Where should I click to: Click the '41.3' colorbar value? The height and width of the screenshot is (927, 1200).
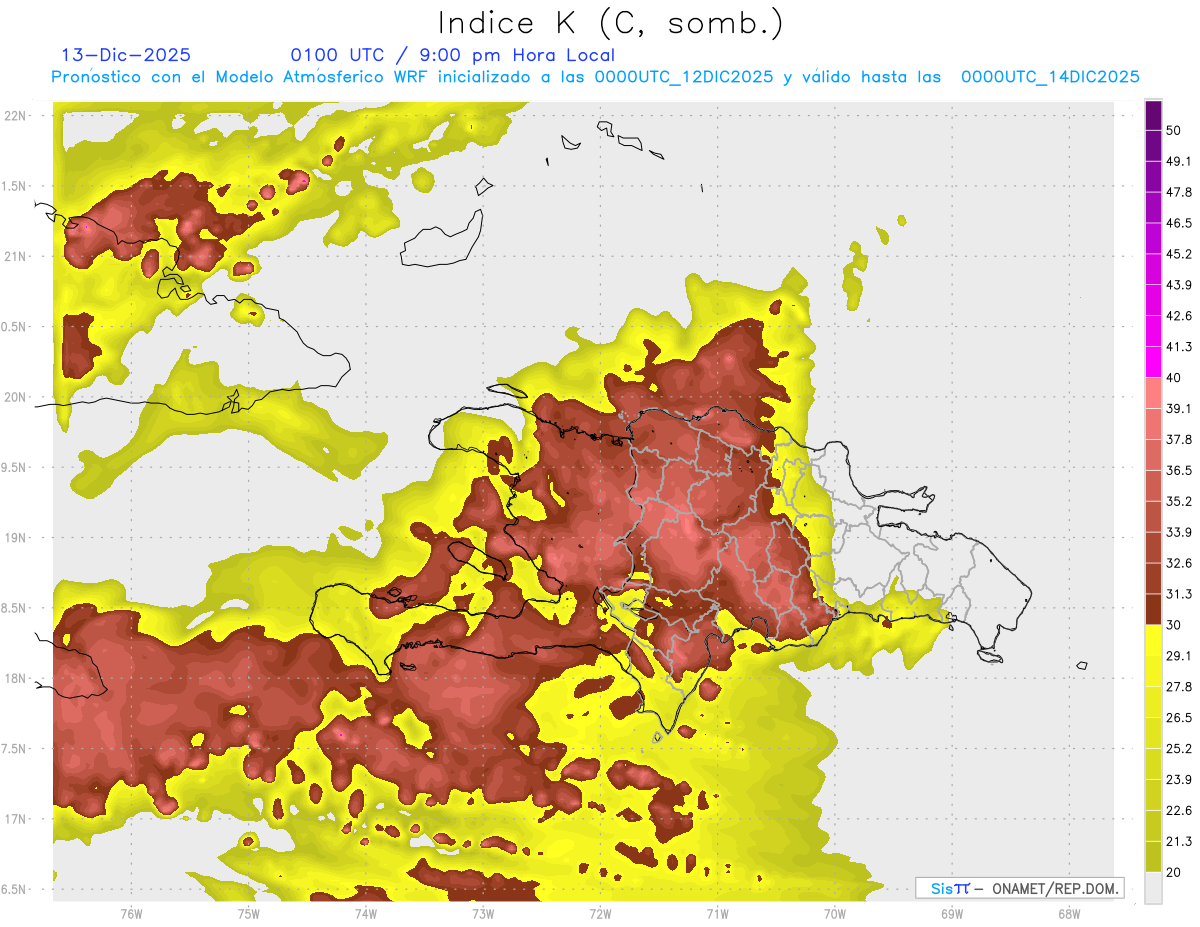pos(1179,347)
